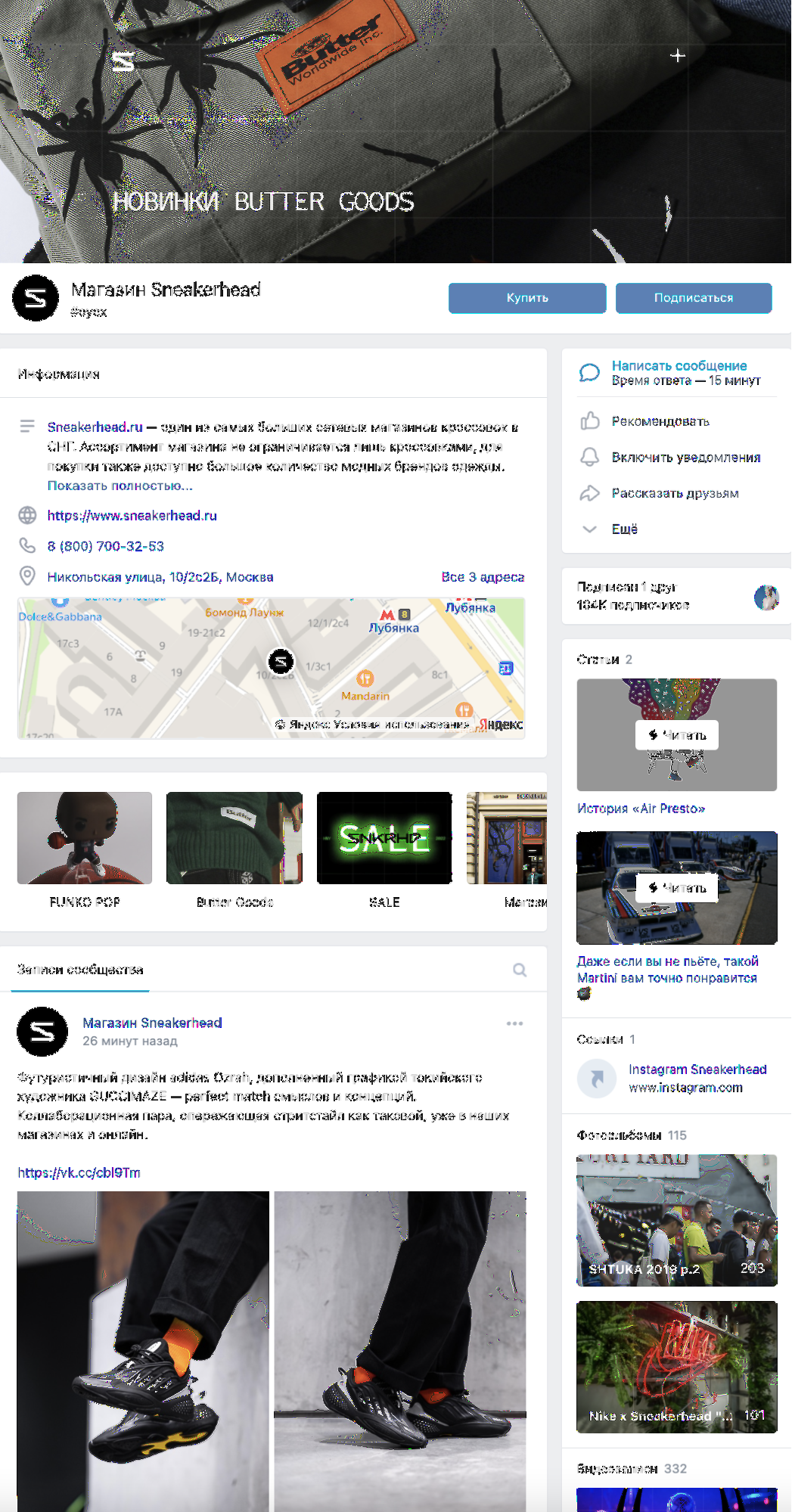The height and width of the screenshot is (1512, 792).
Task: Expand Показать полностью description
Action: (x=120, y=486)
